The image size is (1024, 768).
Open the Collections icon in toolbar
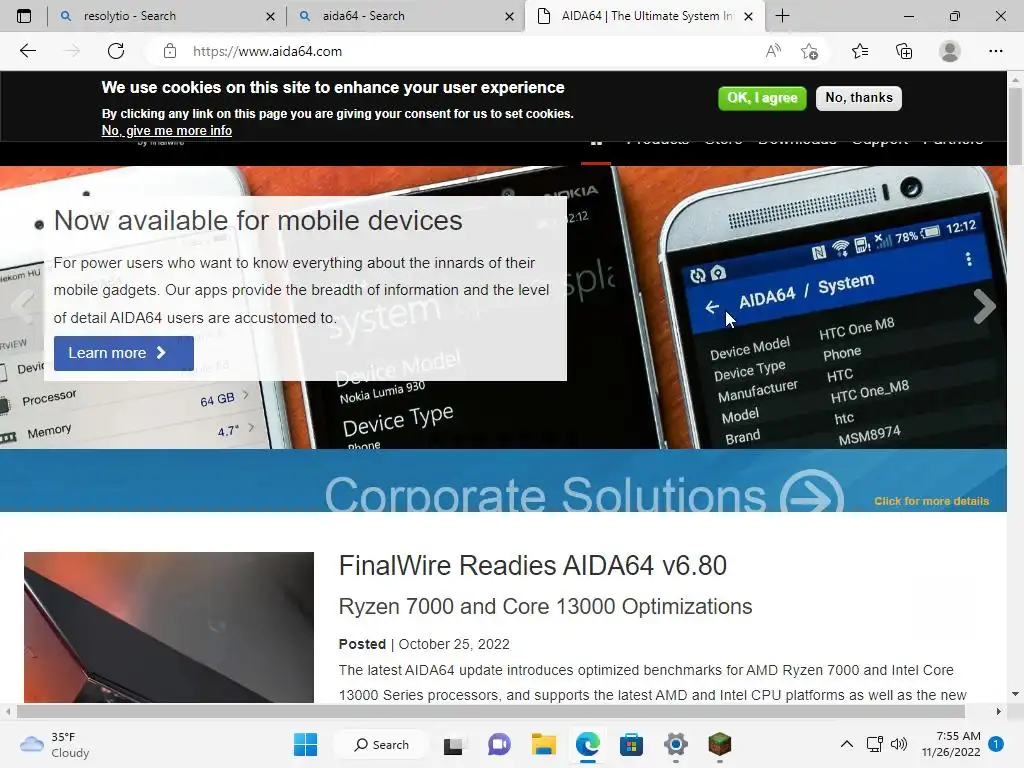point(904,51)
